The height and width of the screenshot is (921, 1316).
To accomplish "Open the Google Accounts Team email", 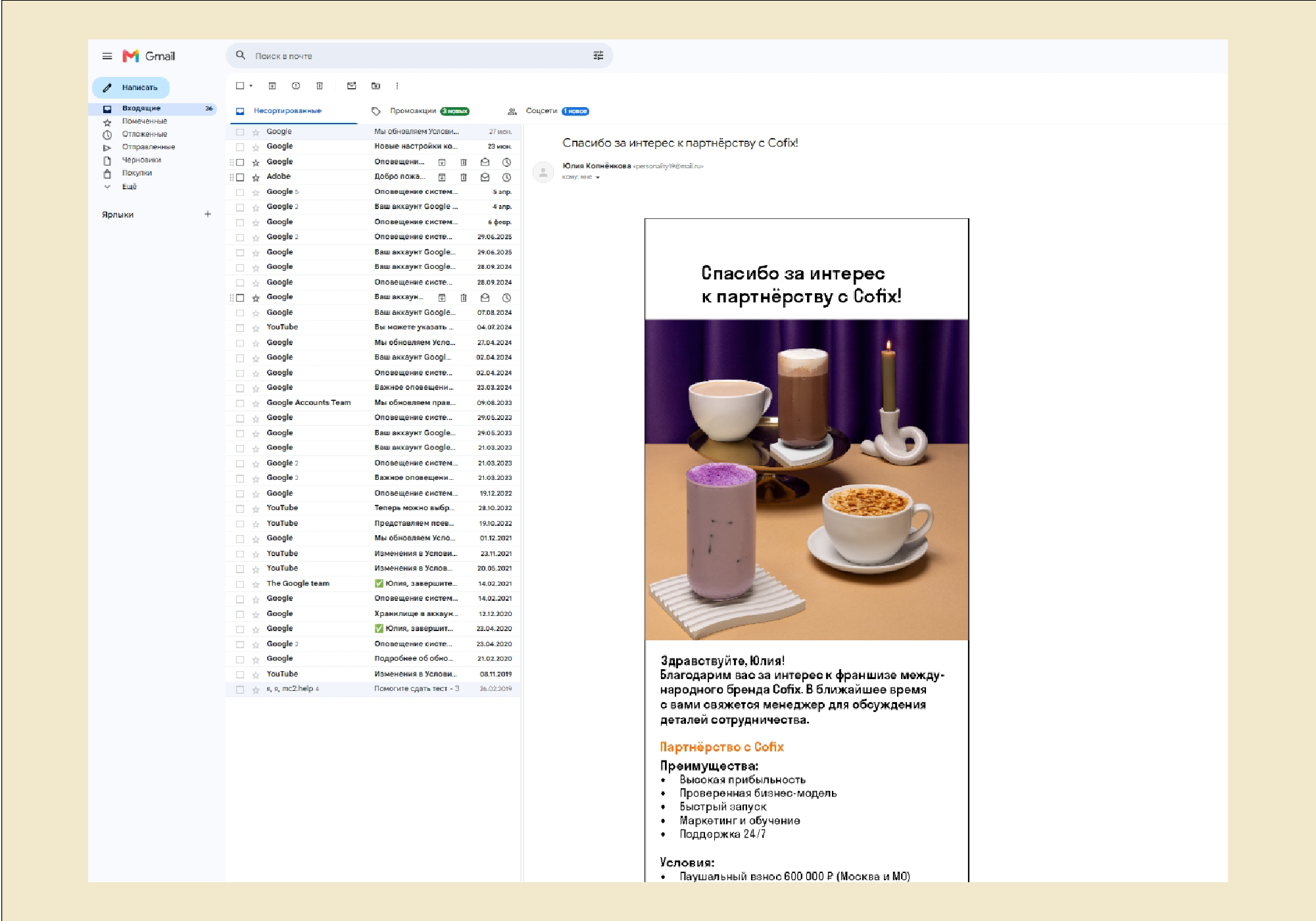I will coord(374,403).
